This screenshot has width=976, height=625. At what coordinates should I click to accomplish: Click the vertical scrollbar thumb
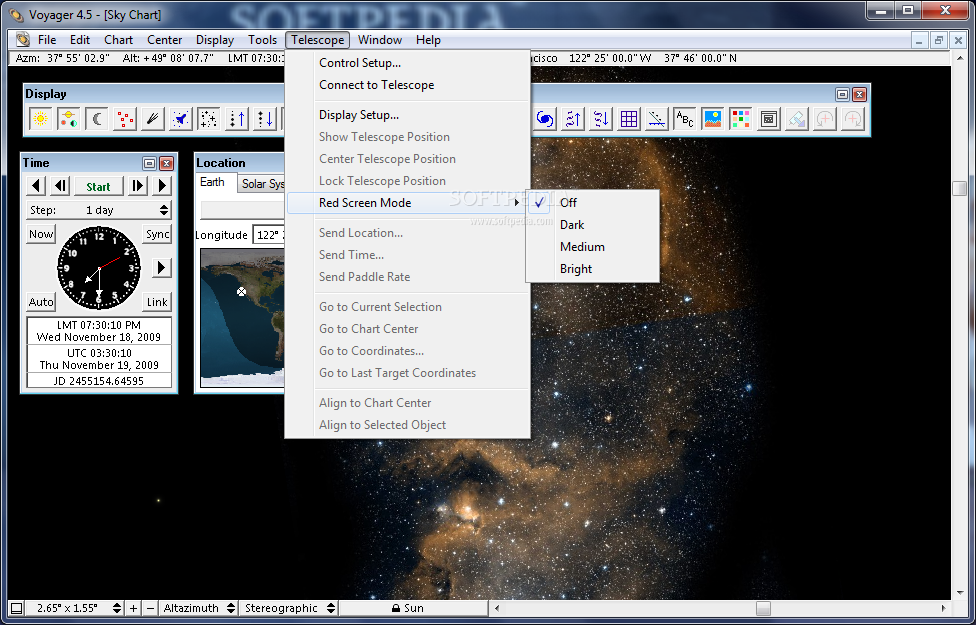tap(959, 189)
